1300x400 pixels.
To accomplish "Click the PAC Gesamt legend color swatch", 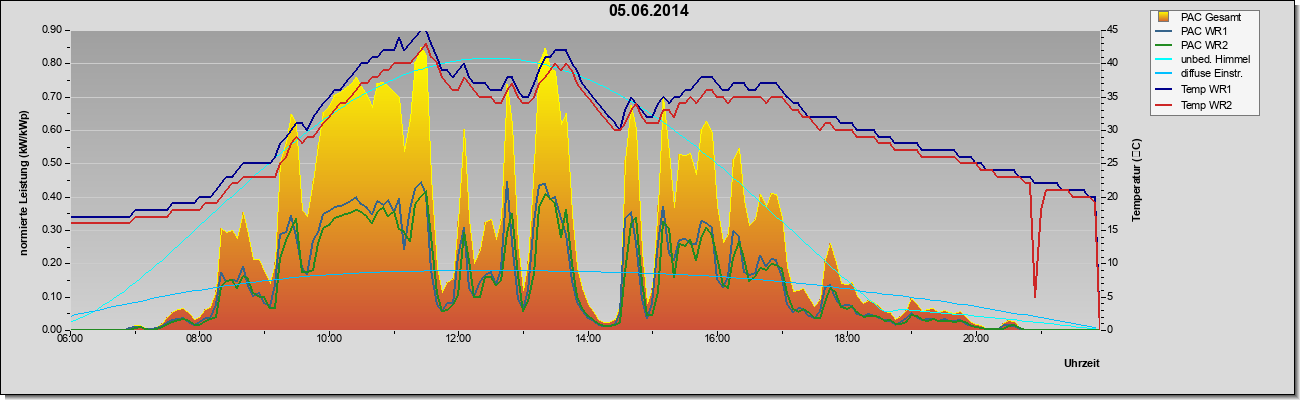I will tap(1166, 17).
